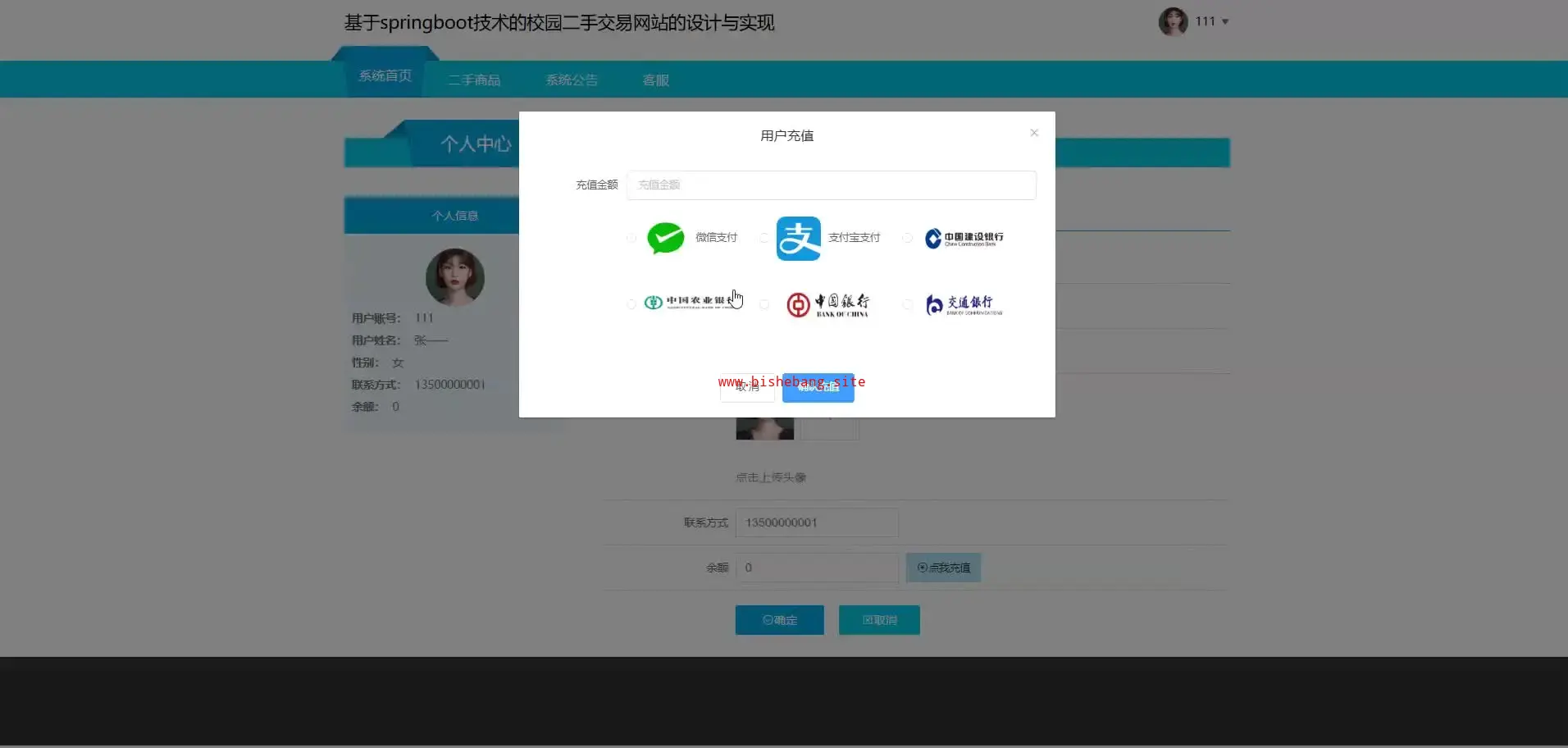Viewport: 1568px width, 748px height.
Task: Click the 余额 input field showing 0
Action: tap(817, 568)
